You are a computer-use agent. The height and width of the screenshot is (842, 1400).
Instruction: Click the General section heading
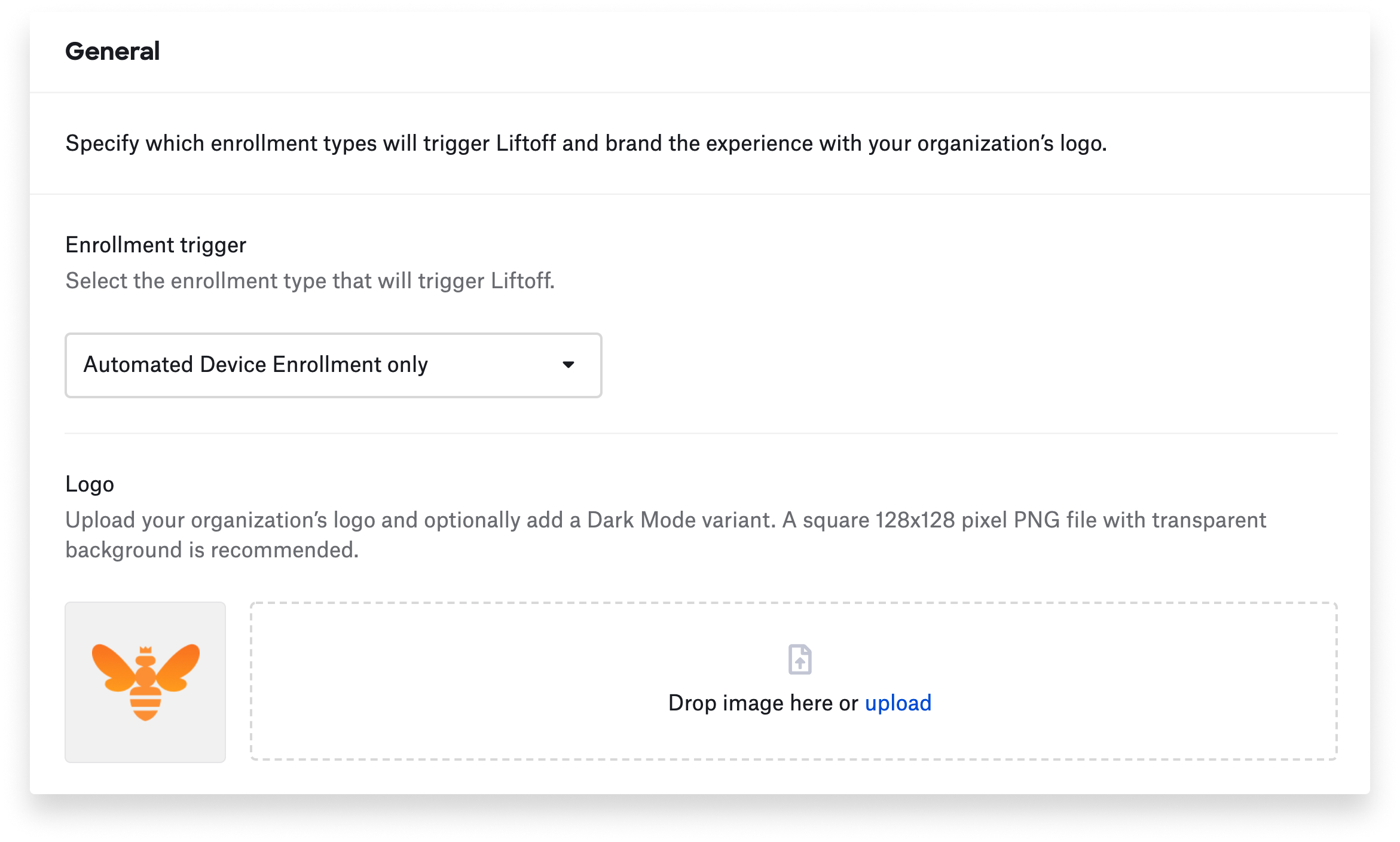112,51
